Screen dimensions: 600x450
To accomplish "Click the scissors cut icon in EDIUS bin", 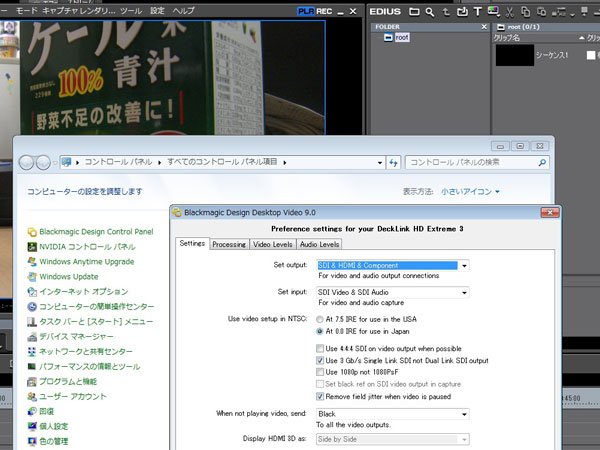I will (x=509, y=12).
